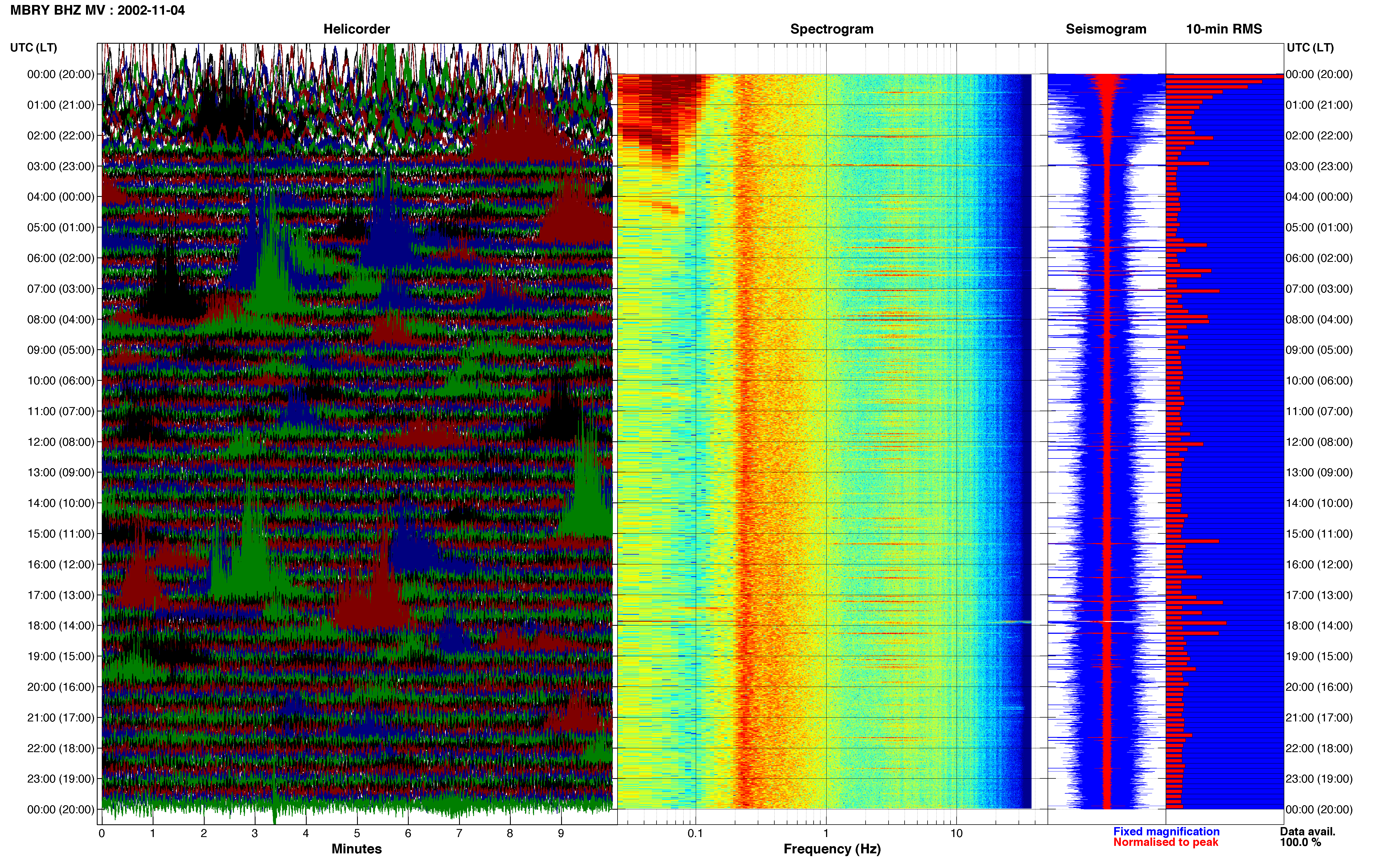Click "20:00 (16:00)" beside the RMS panel
1388x868 pixels.
(1319, 687)
